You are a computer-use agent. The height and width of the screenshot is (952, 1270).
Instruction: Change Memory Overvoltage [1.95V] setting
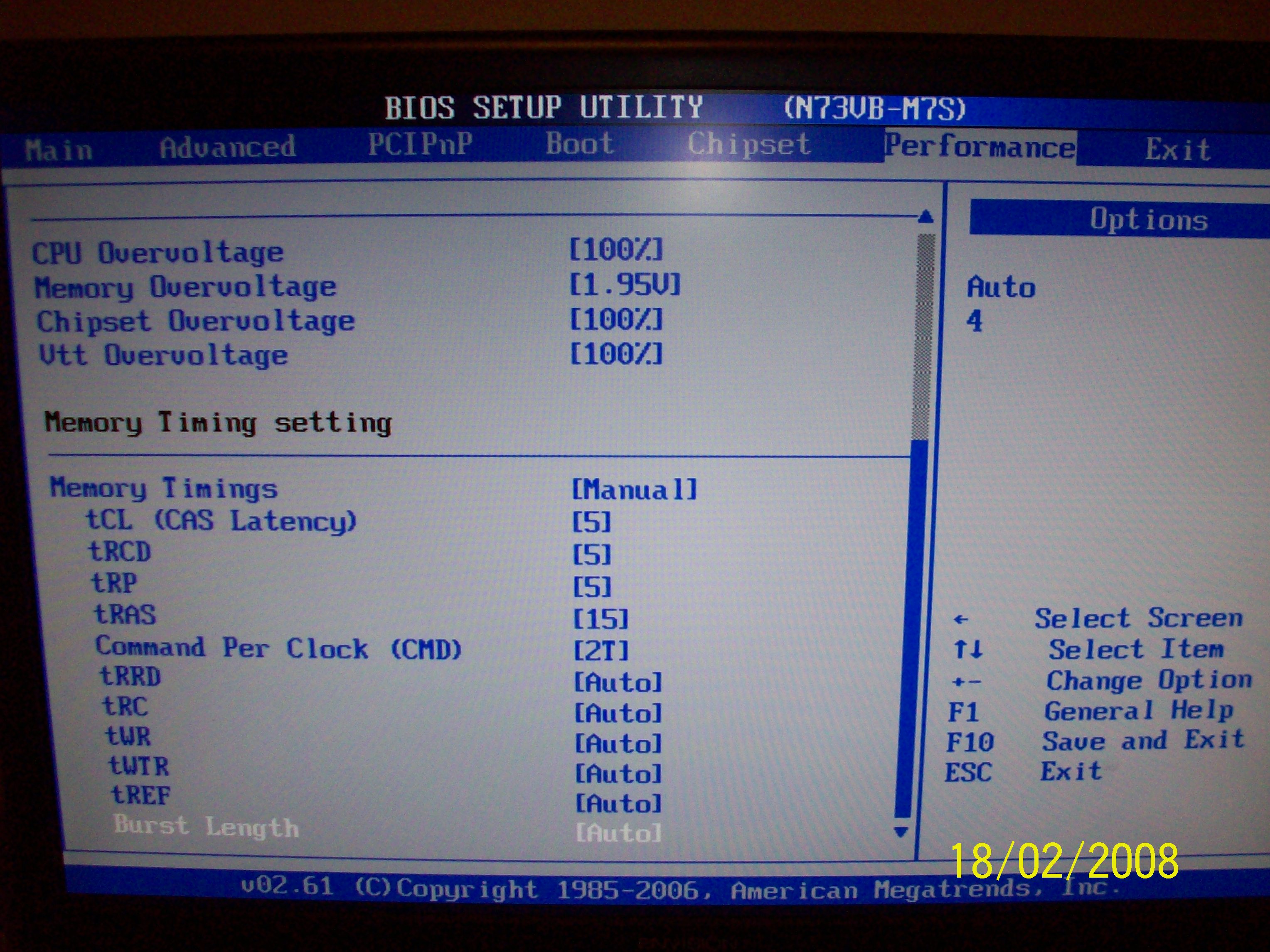pyautogui.click(x=625, y=285)
